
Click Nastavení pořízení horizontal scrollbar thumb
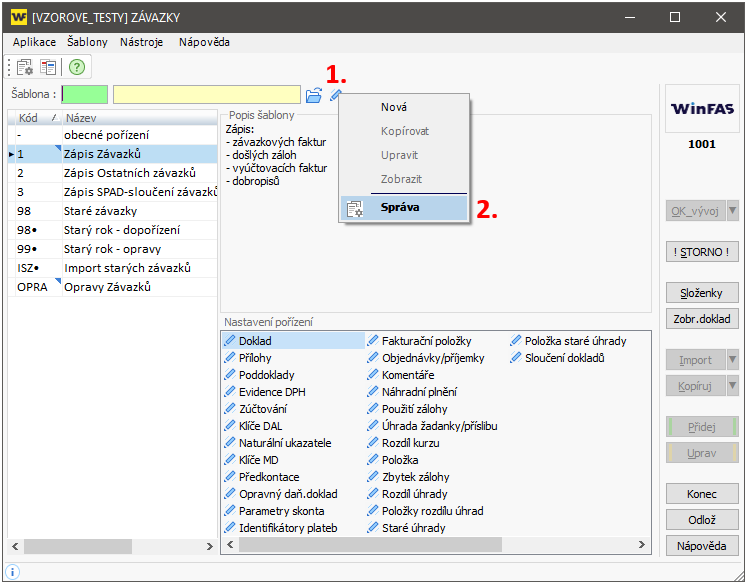coord(371,544)
